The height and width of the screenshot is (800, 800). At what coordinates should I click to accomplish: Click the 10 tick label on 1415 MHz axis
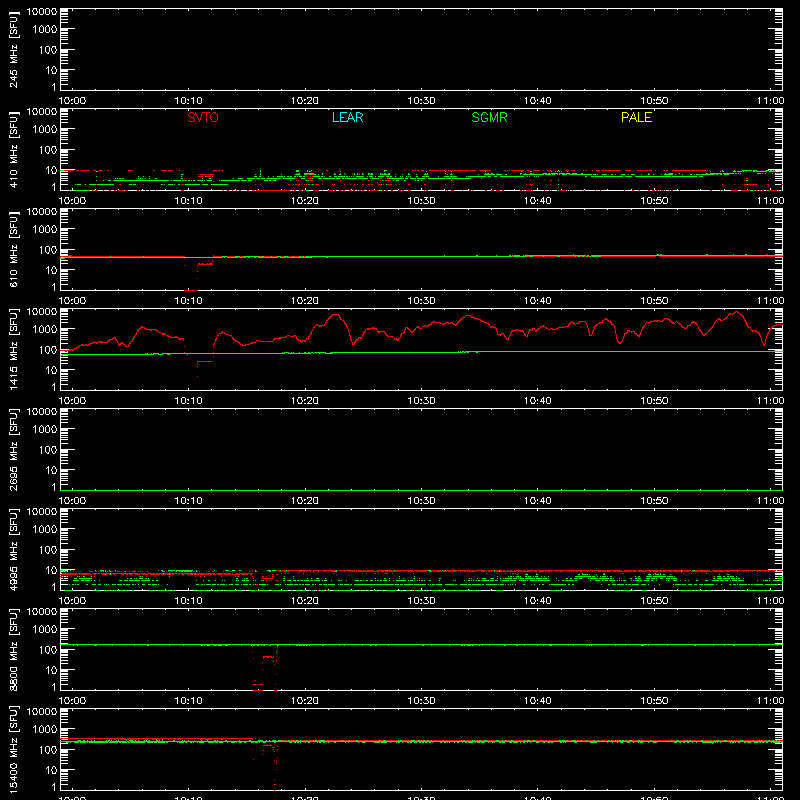point(51,370)
